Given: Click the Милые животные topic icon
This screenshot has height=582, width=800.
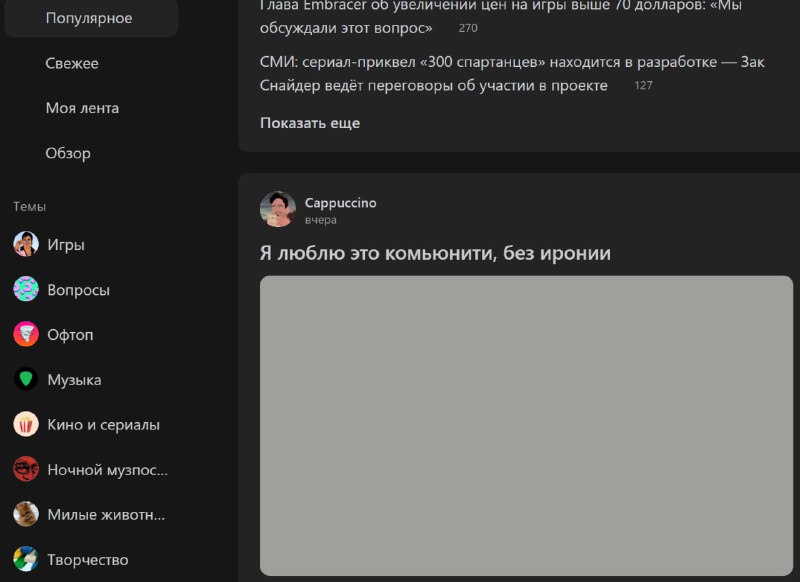Looking at the screenshot, I should tap(26, 514).
